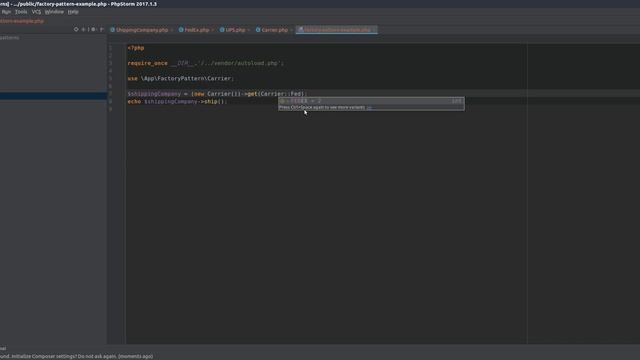Switch to the ShippingCompany.php tab

(x=142, y=30)
